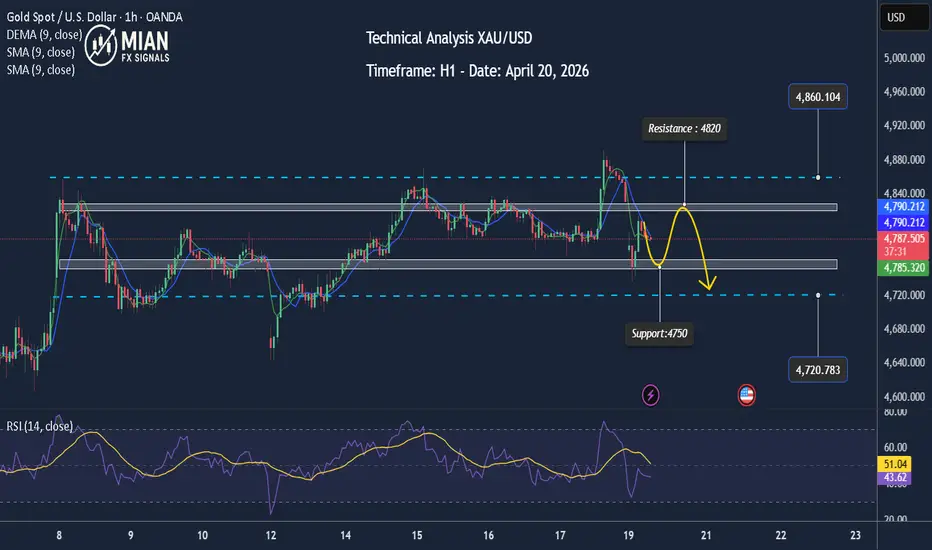Select the DEMA (9, close) indicator legend
Screen dimensions: 932x550
(44, 34)
